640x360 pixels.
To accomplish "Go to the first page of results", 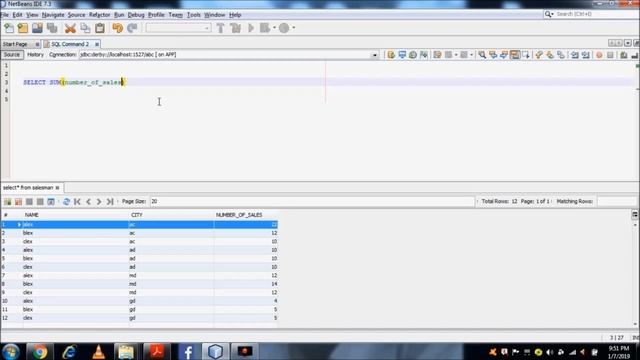I will [77, 202].
